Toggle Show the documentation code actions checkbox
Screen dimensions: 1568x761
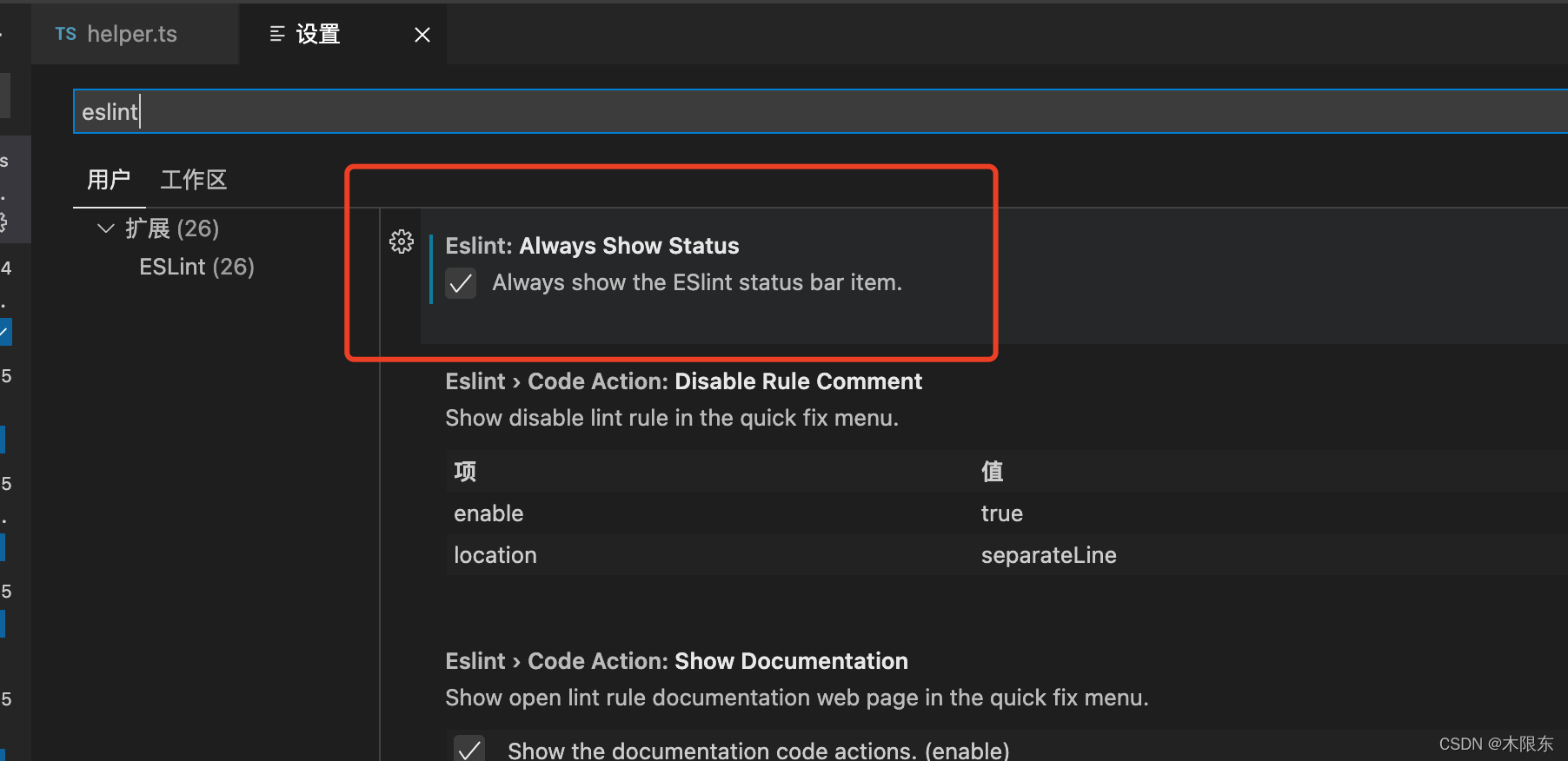(469, 750)
